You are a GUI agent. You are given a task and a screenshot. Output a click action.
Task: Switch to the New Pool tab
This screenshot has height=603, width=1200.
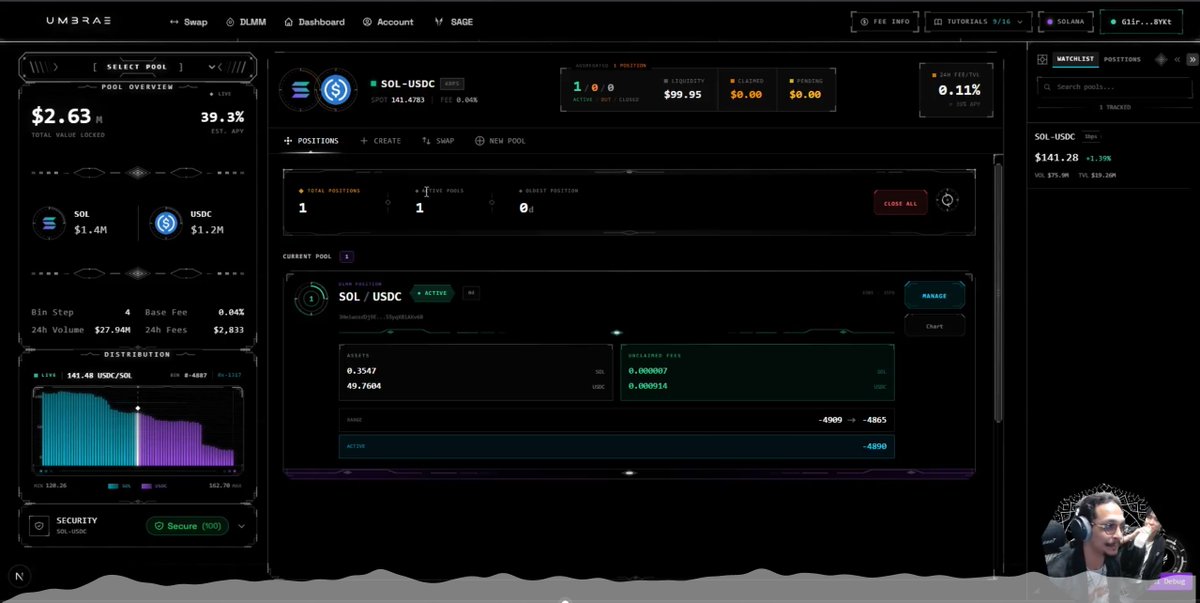tap(500, 141)
